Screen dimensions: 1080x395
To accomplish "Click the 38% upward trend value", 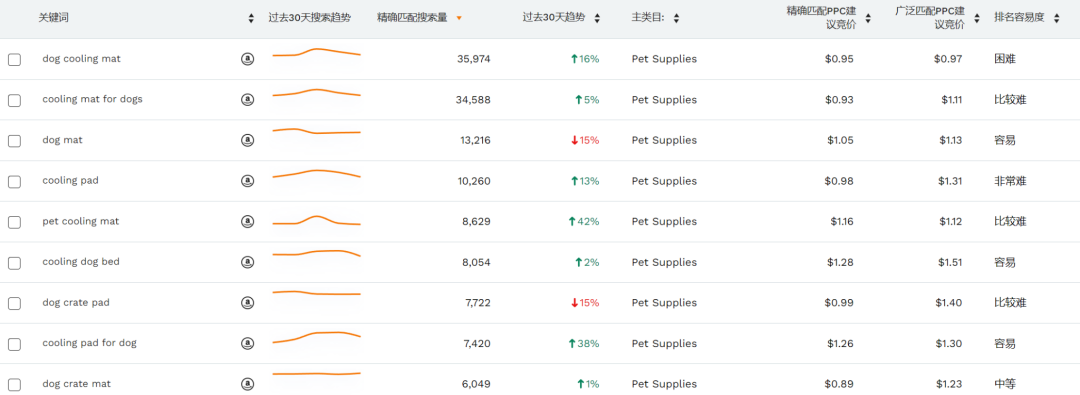I will point(583,343).
